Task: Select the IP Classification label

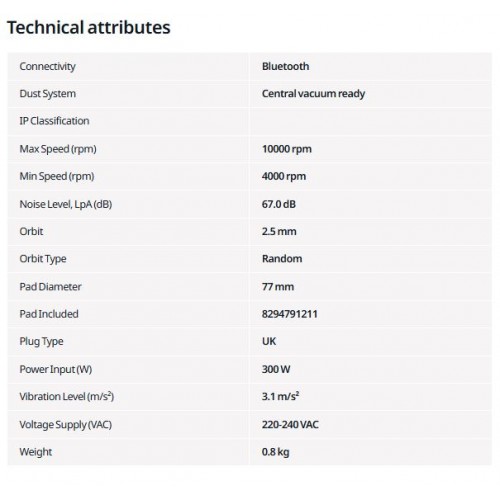Action: coord(54,121)
